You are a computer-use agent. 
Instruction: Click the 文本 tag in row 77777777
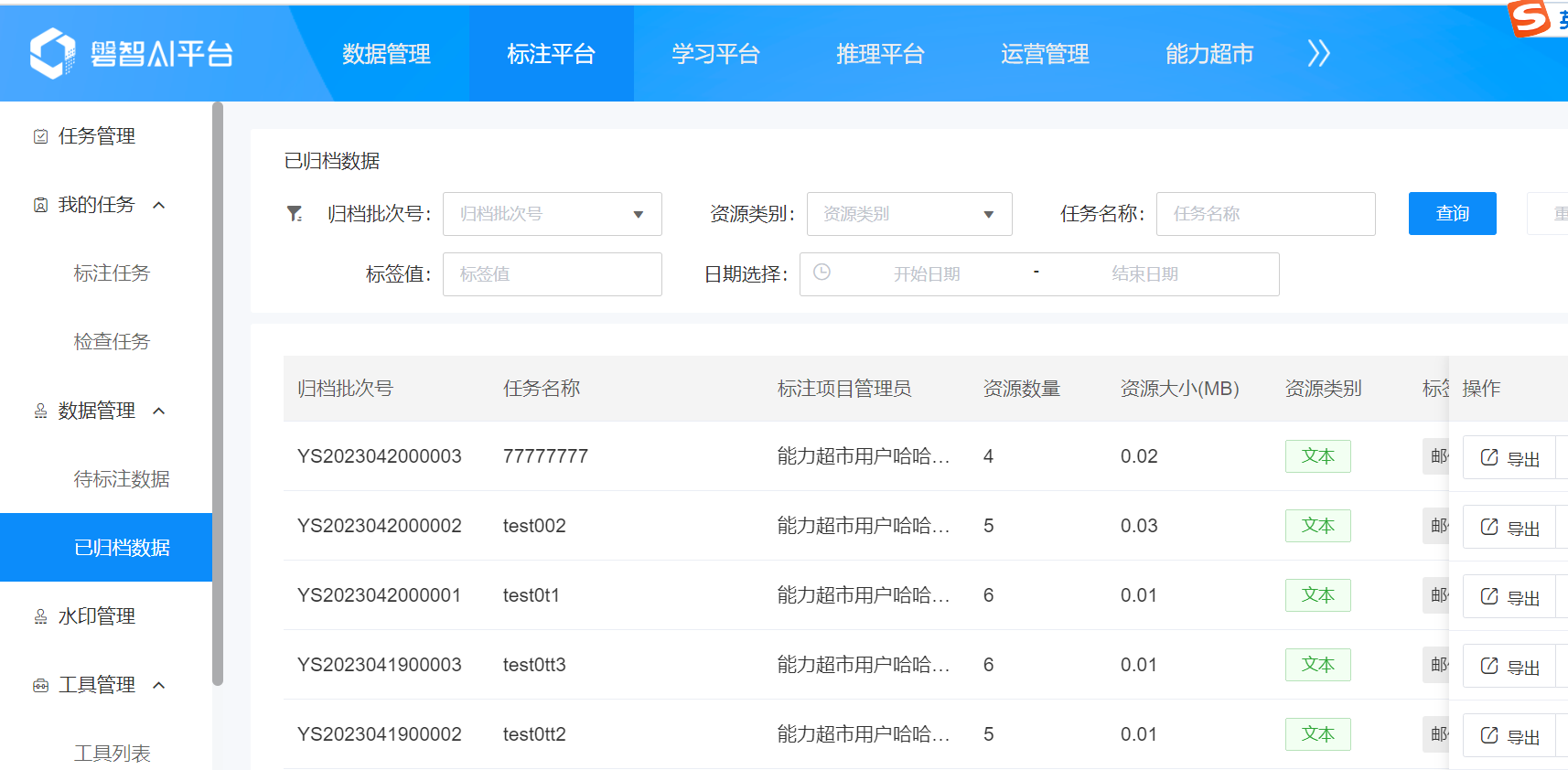[1318, 456]
